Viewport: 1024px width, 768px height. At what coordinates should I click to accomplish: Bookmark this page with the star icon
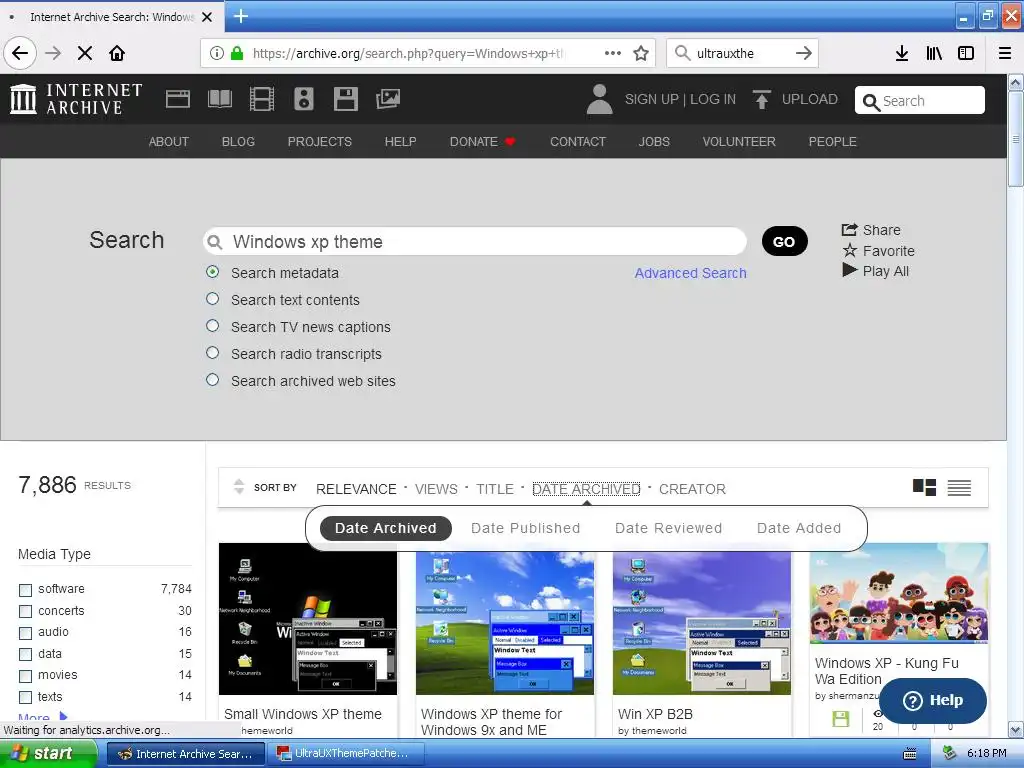pyautogui.click(x=641, y=53)
